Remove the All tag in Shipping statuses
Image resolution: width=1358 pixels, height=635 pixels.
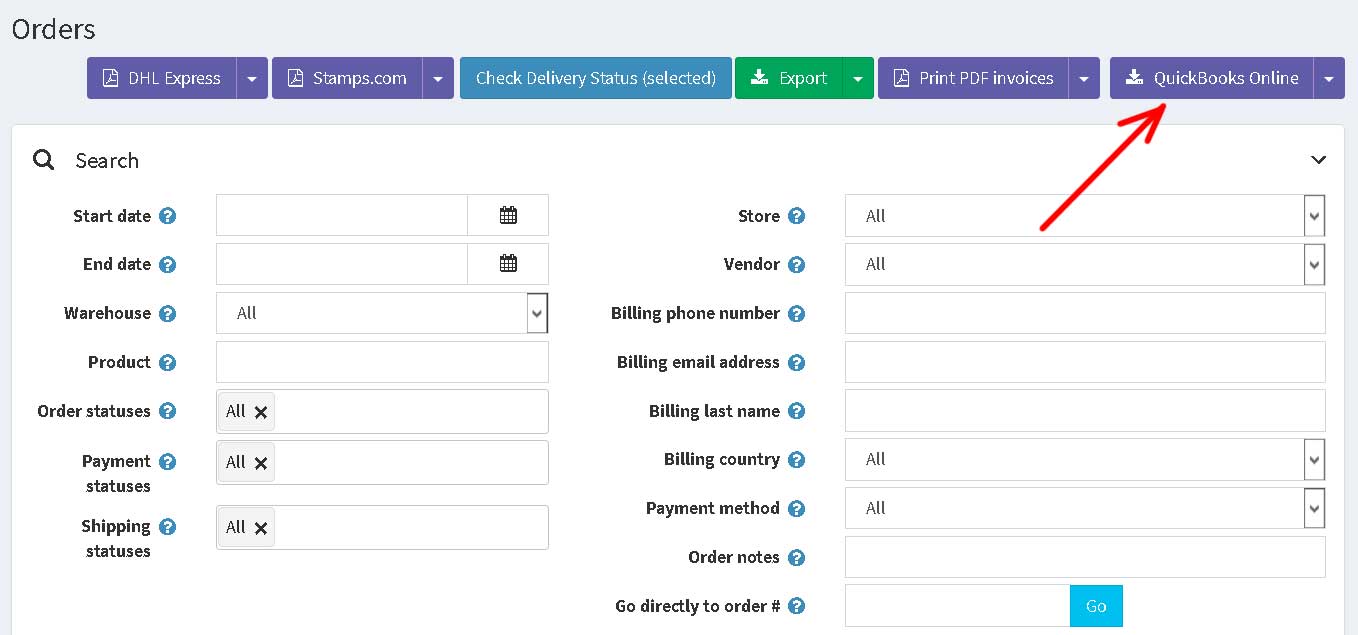[261, 528]
